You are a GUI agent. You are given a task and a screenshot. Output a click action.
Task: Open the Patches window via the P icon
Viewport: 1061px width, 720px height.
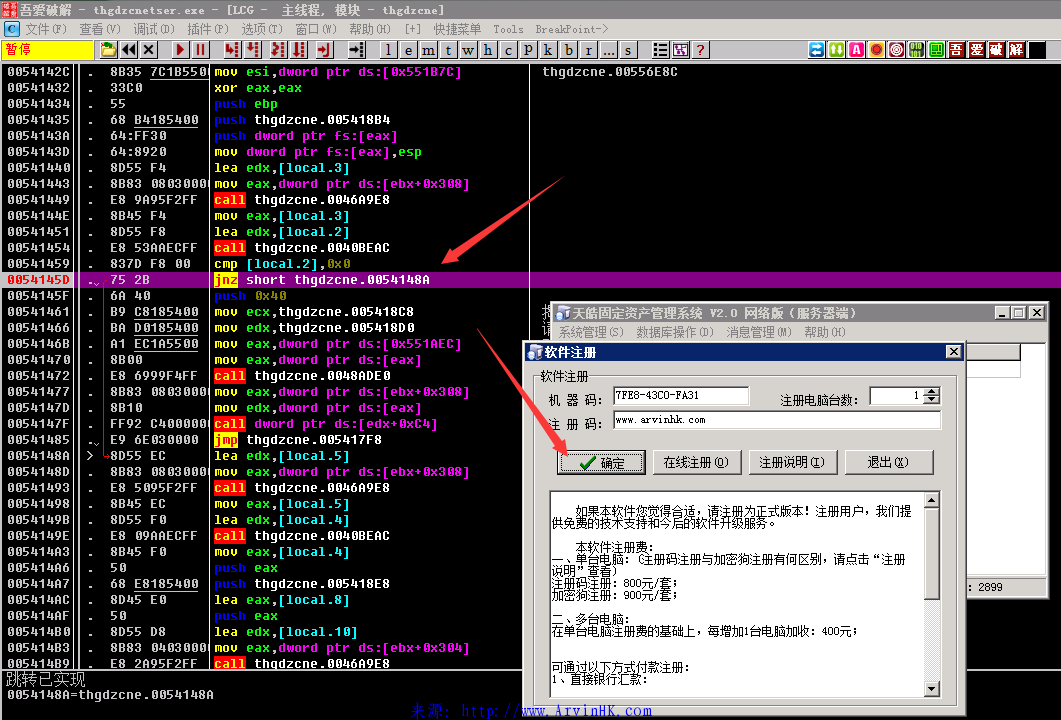(x=529, y=49)
